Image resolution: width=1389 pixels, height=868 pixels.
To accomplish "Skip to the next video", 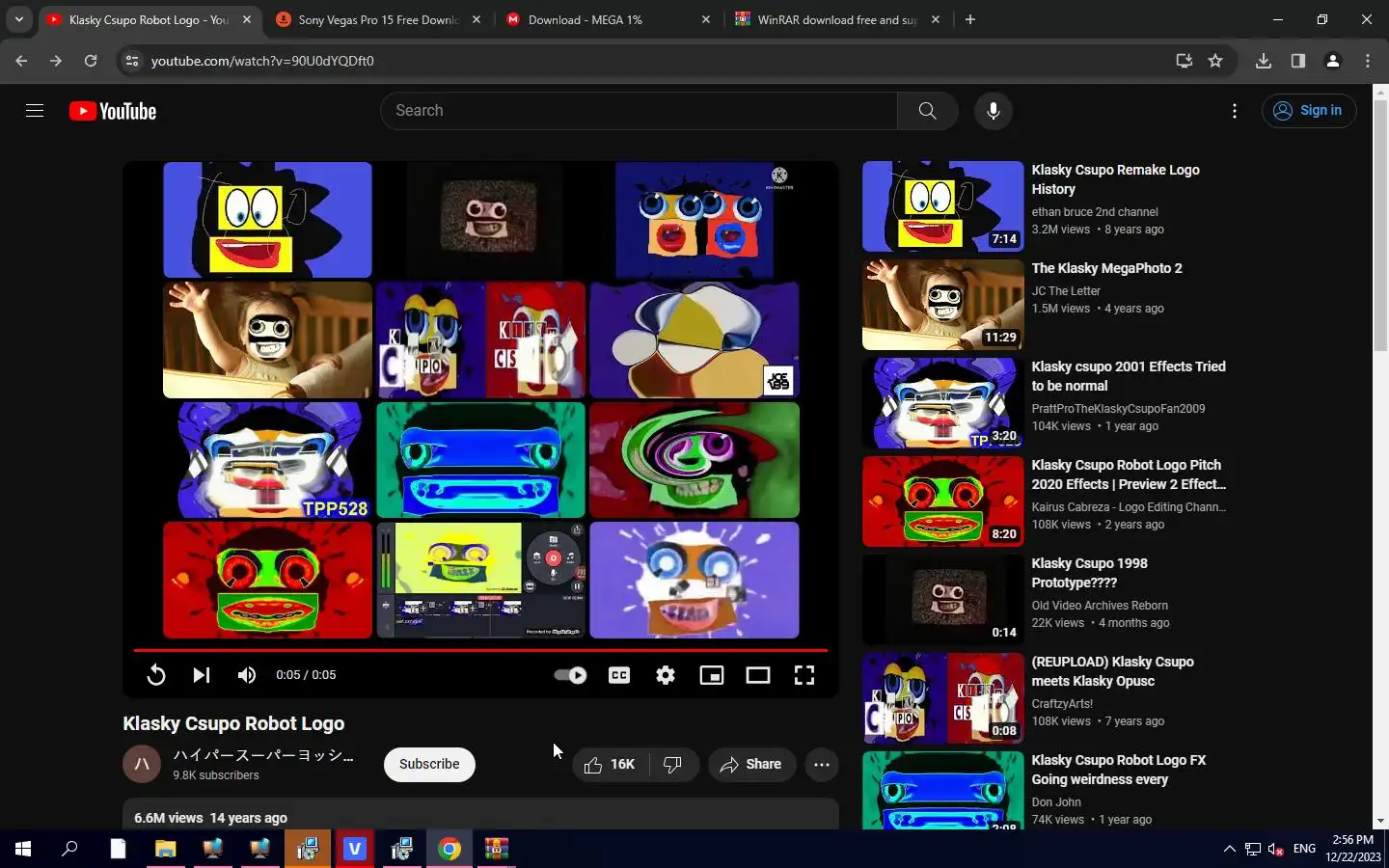I will pyautogui.click(x=201, y=675).
